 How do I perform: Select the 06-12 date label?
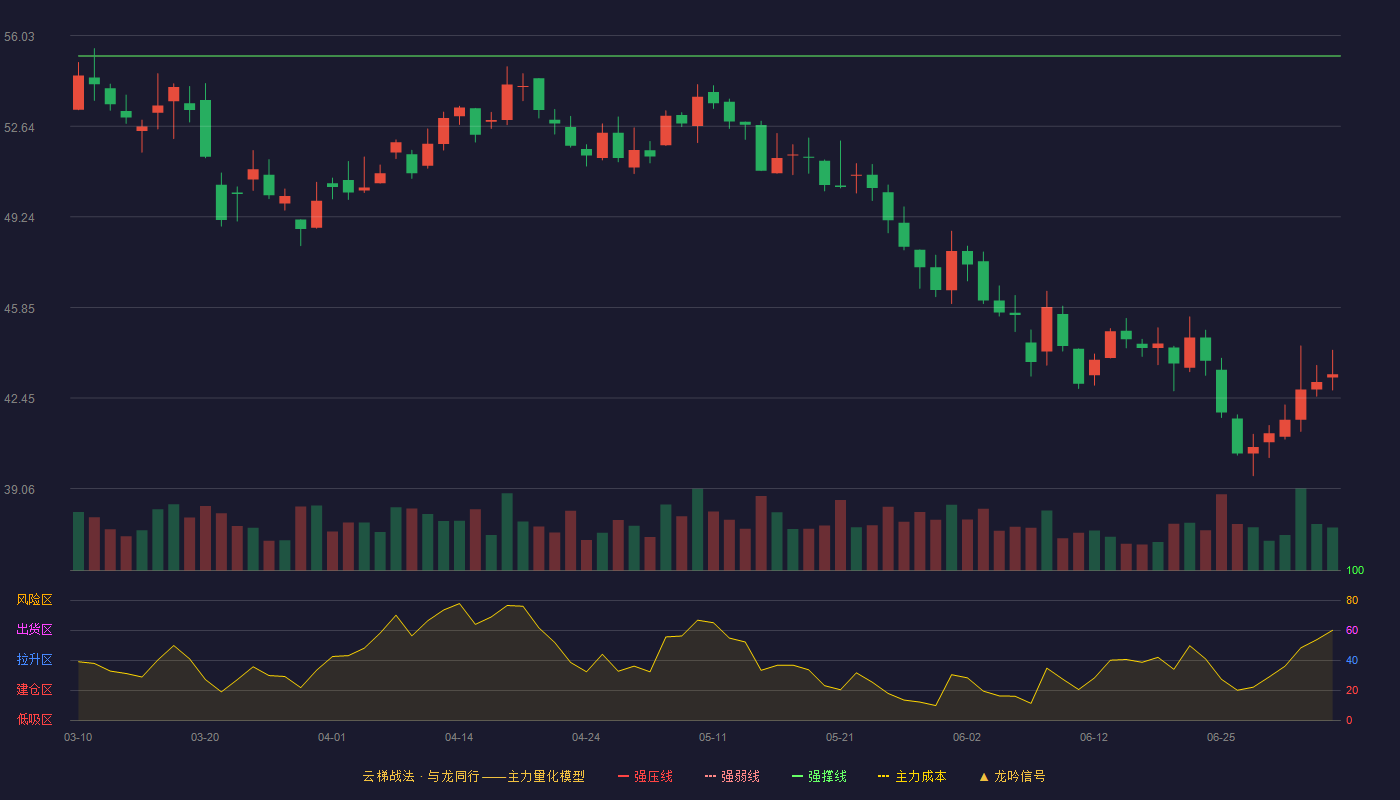pyautogui.click(x=1094, y=737)
